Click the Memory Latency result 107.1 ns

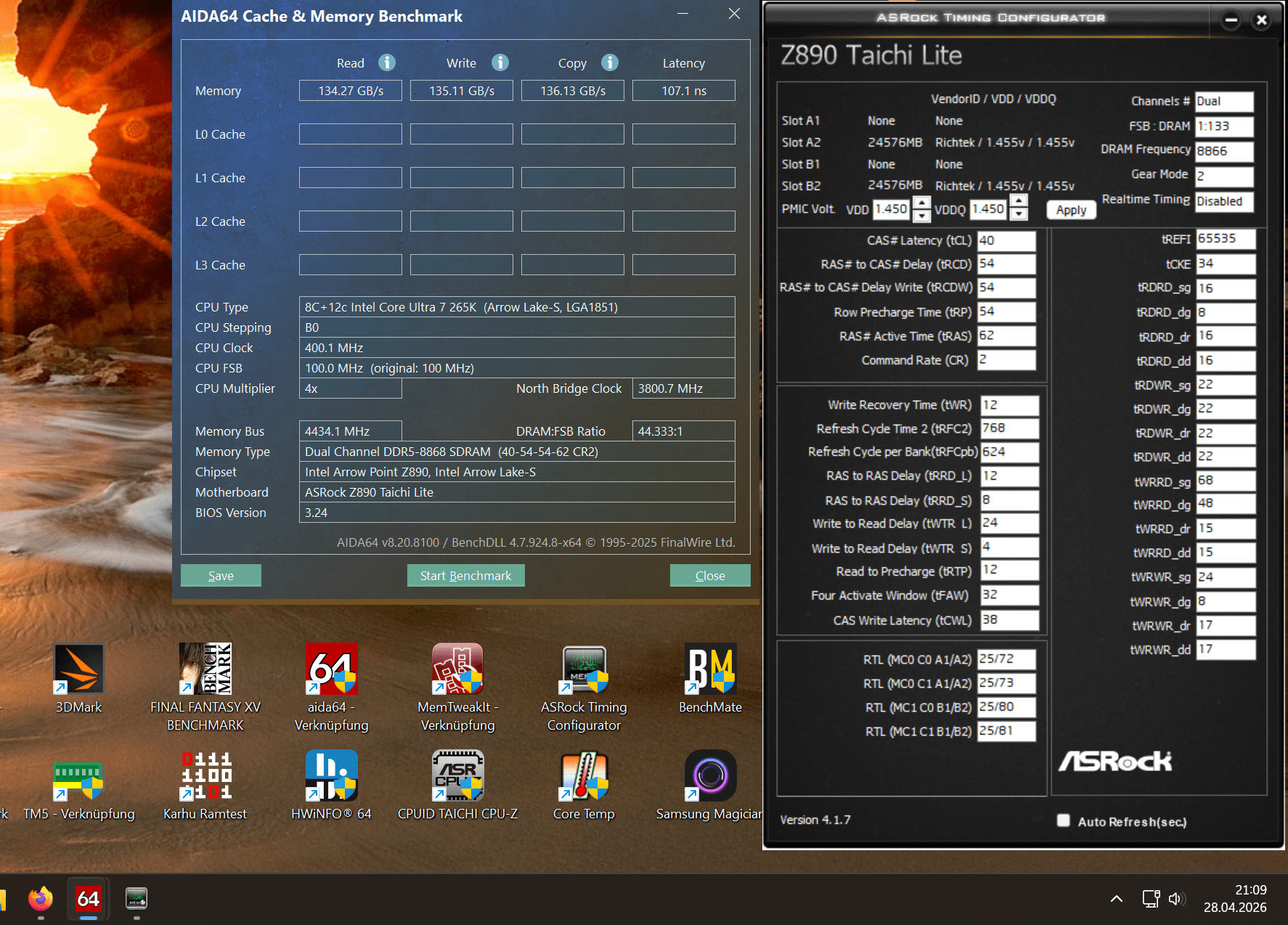point(684,91)
